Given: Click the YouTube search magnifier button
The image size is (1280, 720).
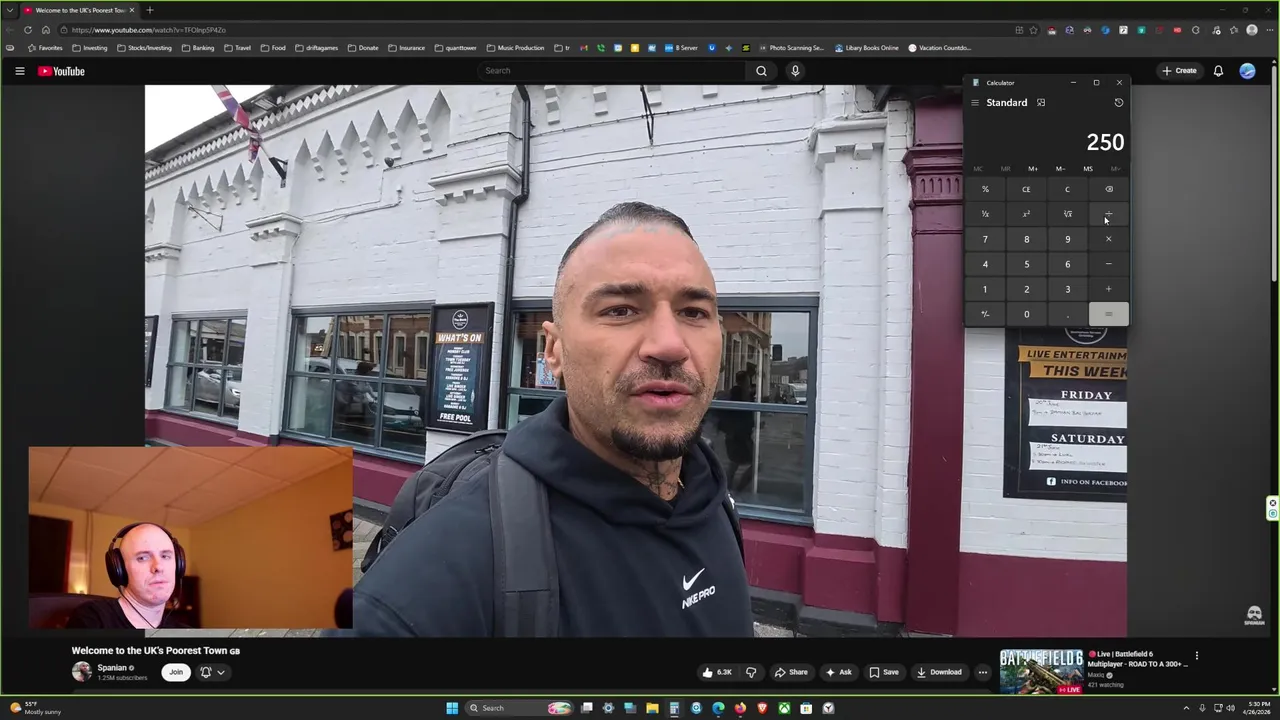Looking at the screenshot, I should [761, 71].
